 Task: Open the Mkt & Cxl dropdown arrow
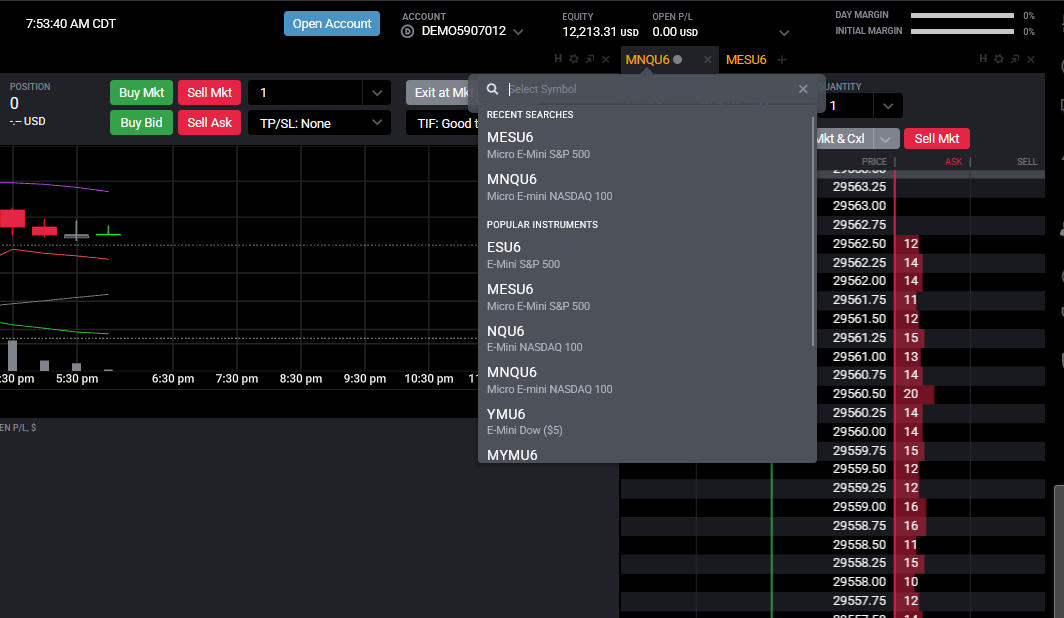(x=886, y=139)
